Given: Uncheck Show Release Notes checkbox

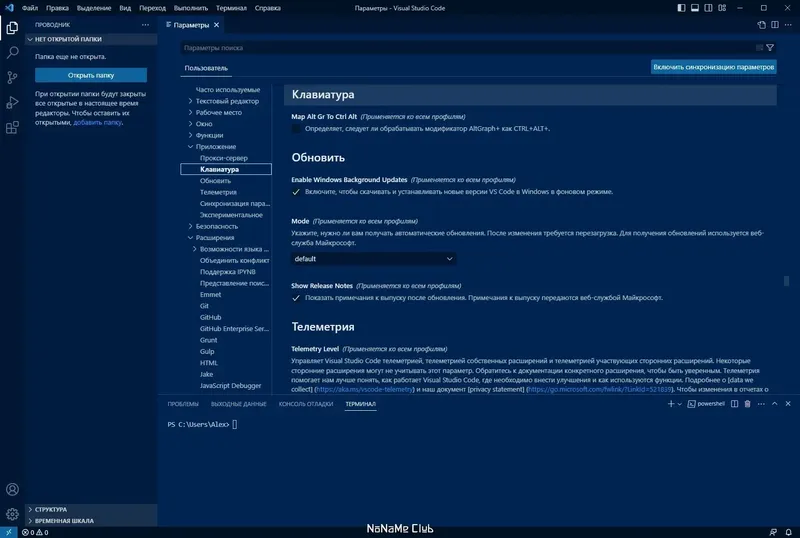Looking at the screenshot, I should [x=296, y=298].
